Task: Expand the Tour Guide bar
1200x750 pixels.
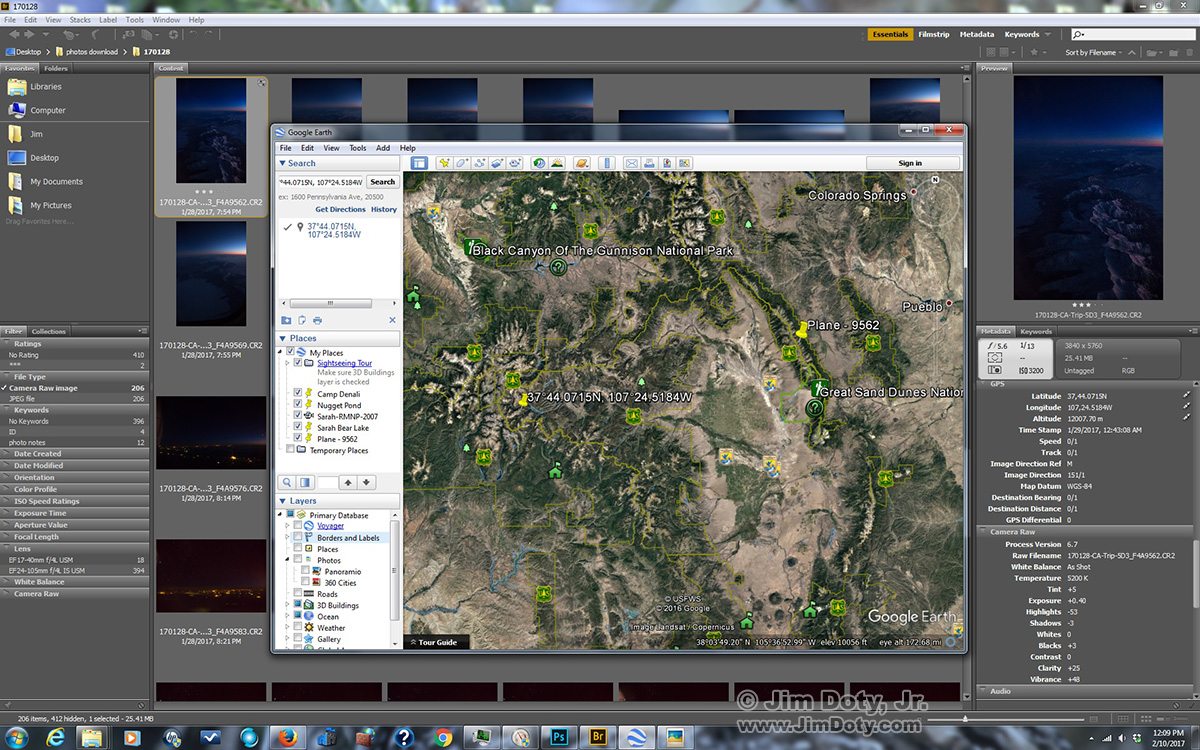Action: point(435,642)
